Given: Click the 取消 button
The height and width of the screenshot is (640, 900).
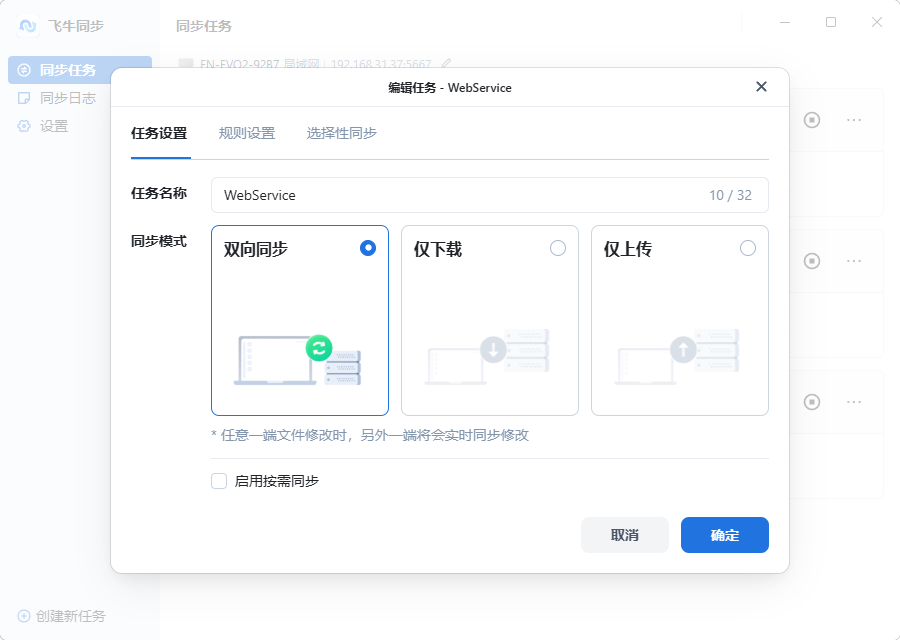Looking at the screenshot, I should tap(625, 535).
